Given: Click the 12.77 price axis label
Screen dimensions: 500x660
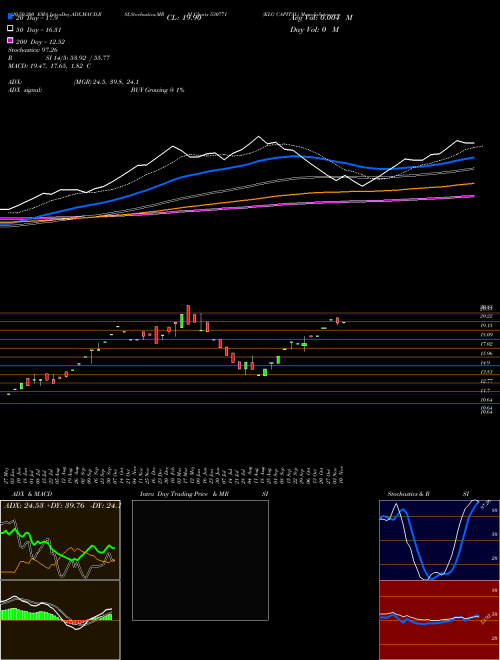Looking at the screenshot, I should 487,381.
